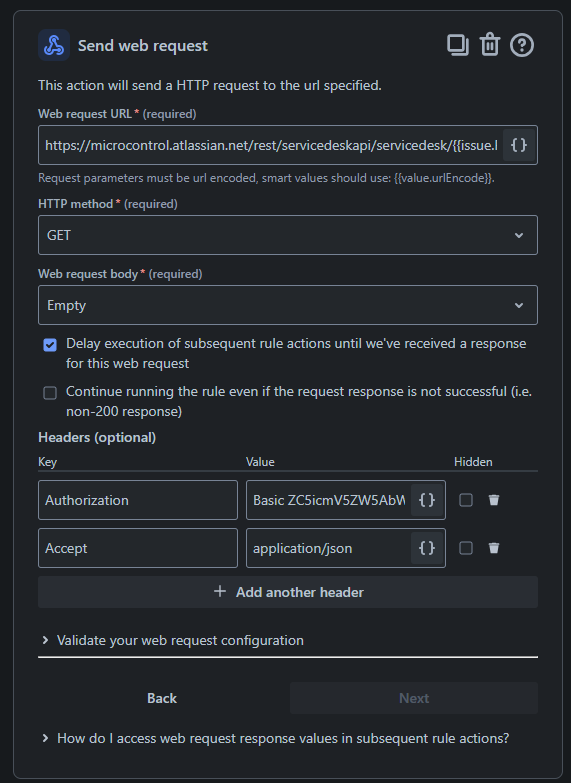Uncheck the Delay execution of subsequent actions checkbox
571x783 pixels.
[x=50, y=345]
